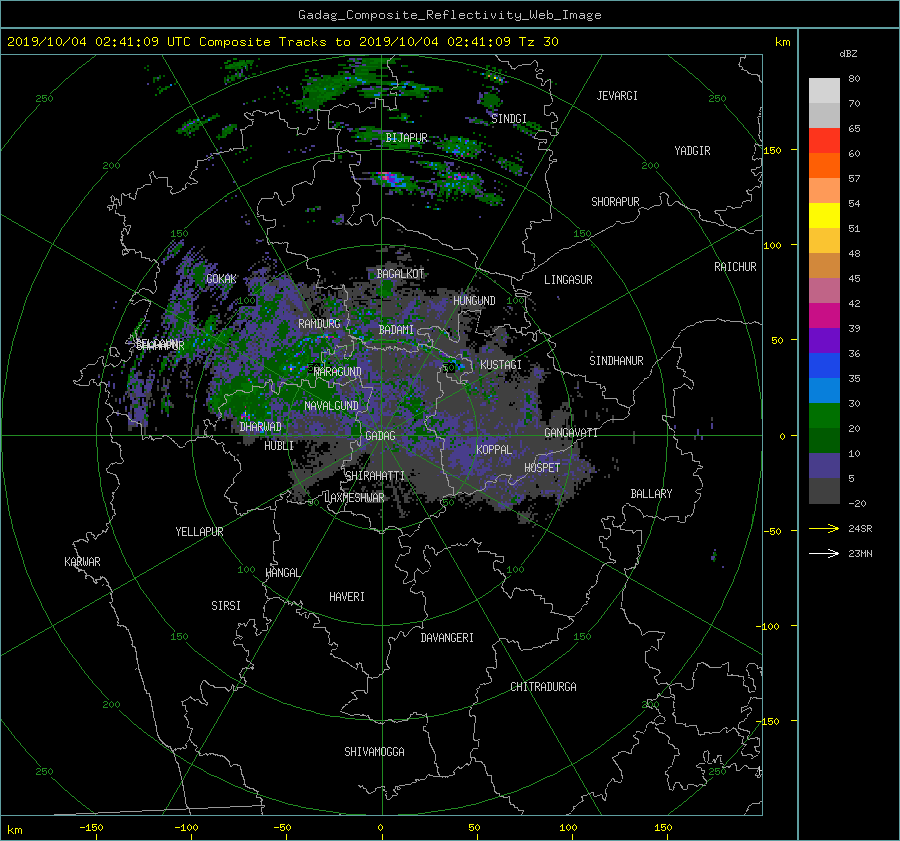Click the BAGALKOT city label
The width and height of the screenshot is (900, 841).
click(x=400, y=274)
